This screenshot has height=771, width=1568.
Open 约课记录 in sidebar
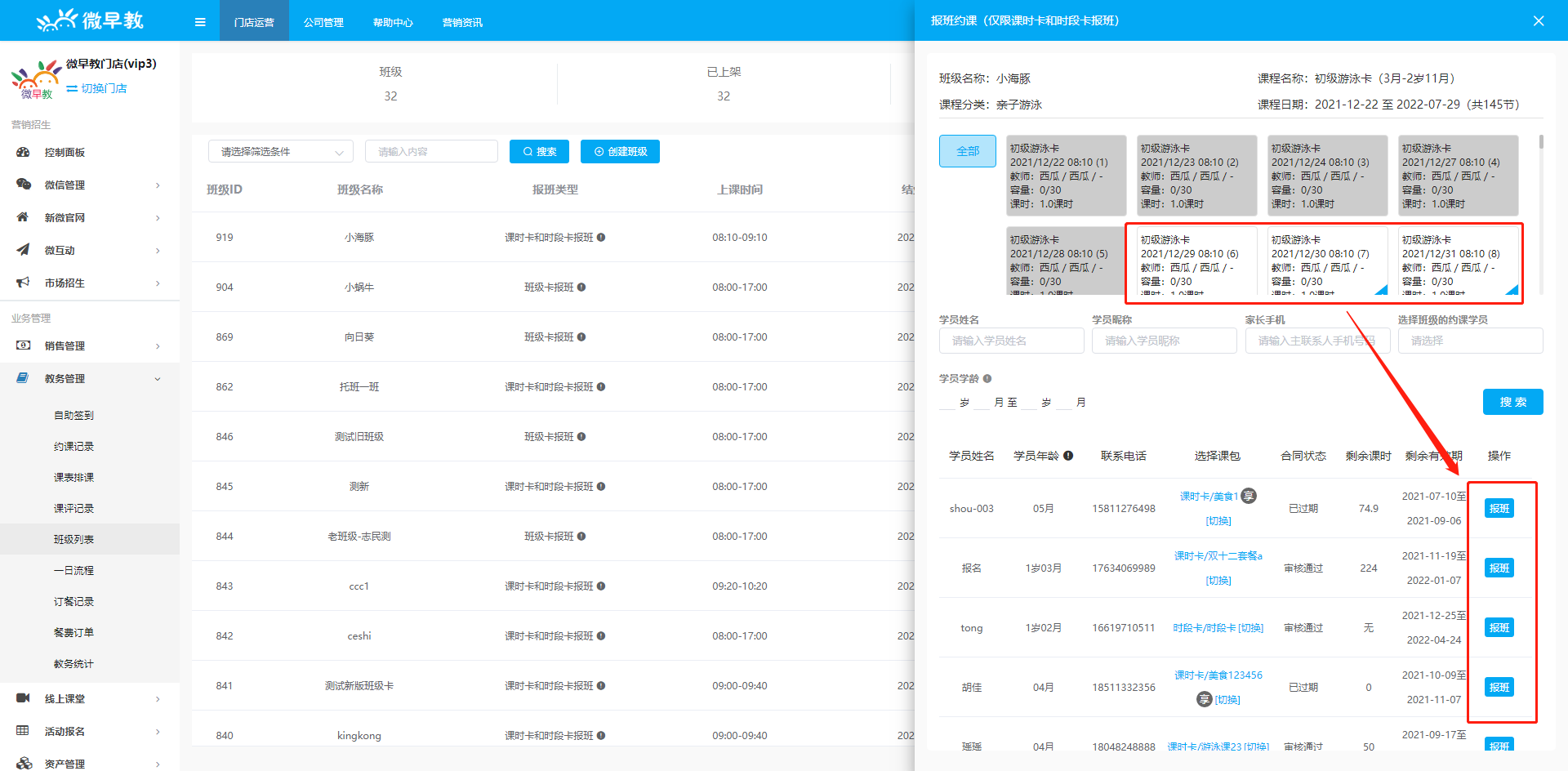tap(73, 446)
